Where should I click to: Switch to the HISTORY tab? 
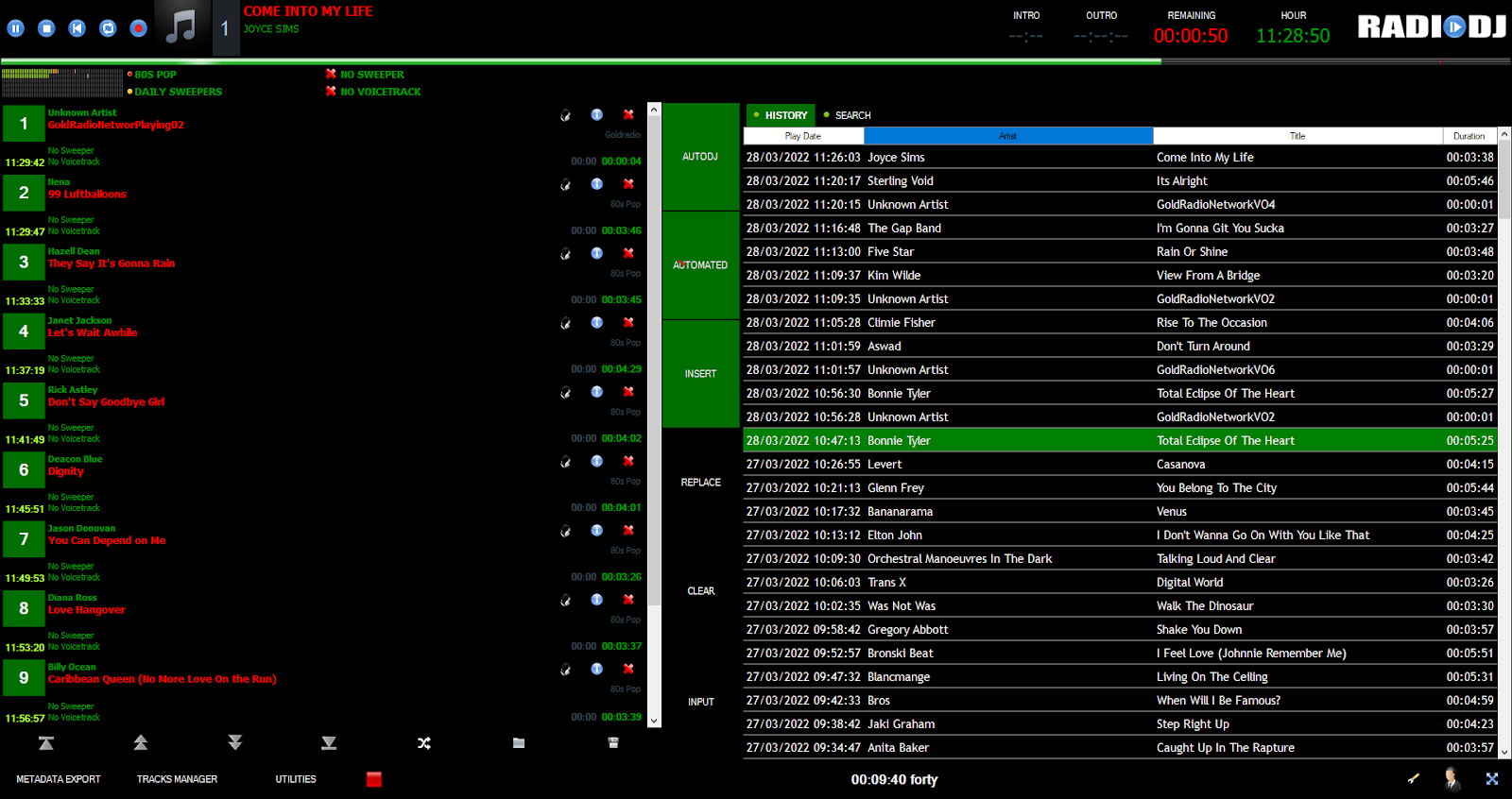coord(782,115)
